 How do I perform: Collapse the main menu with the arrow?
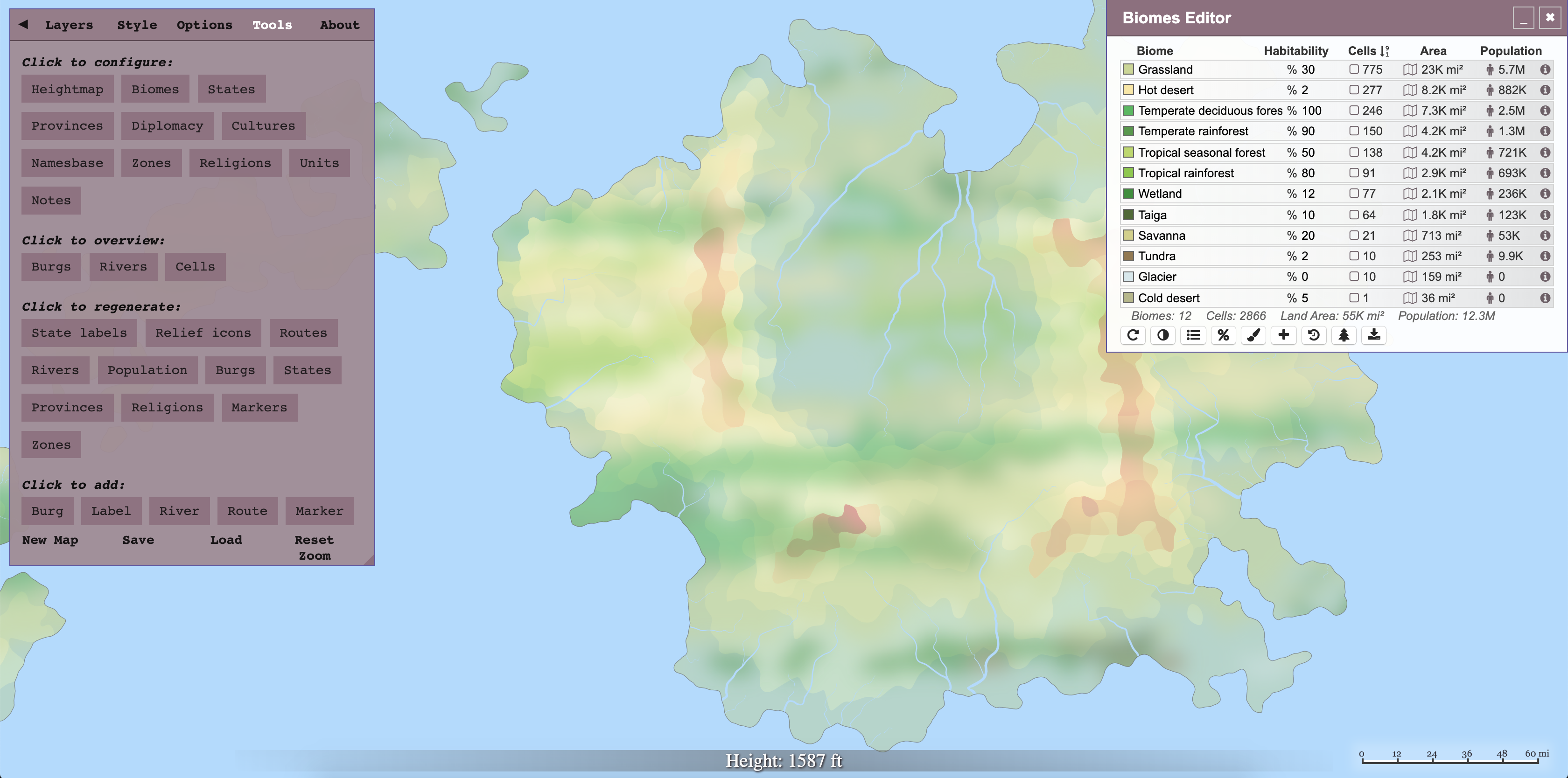pyautogui.click(x=23, y=25)
